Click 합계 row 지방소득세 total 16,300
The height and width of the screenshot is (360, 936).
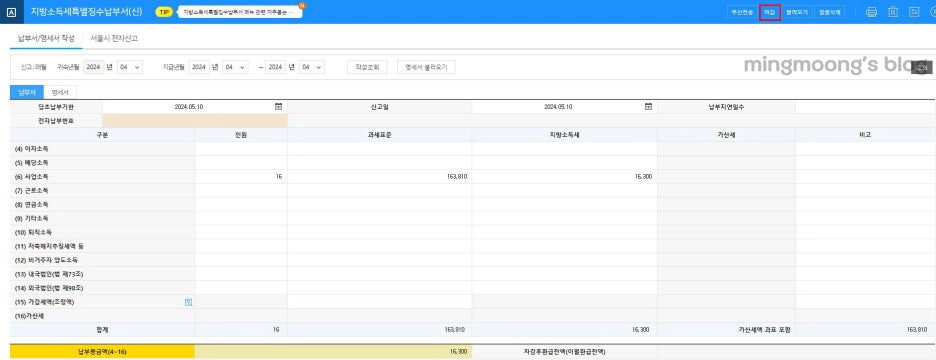pyautogui.click(x=564, y=330)
